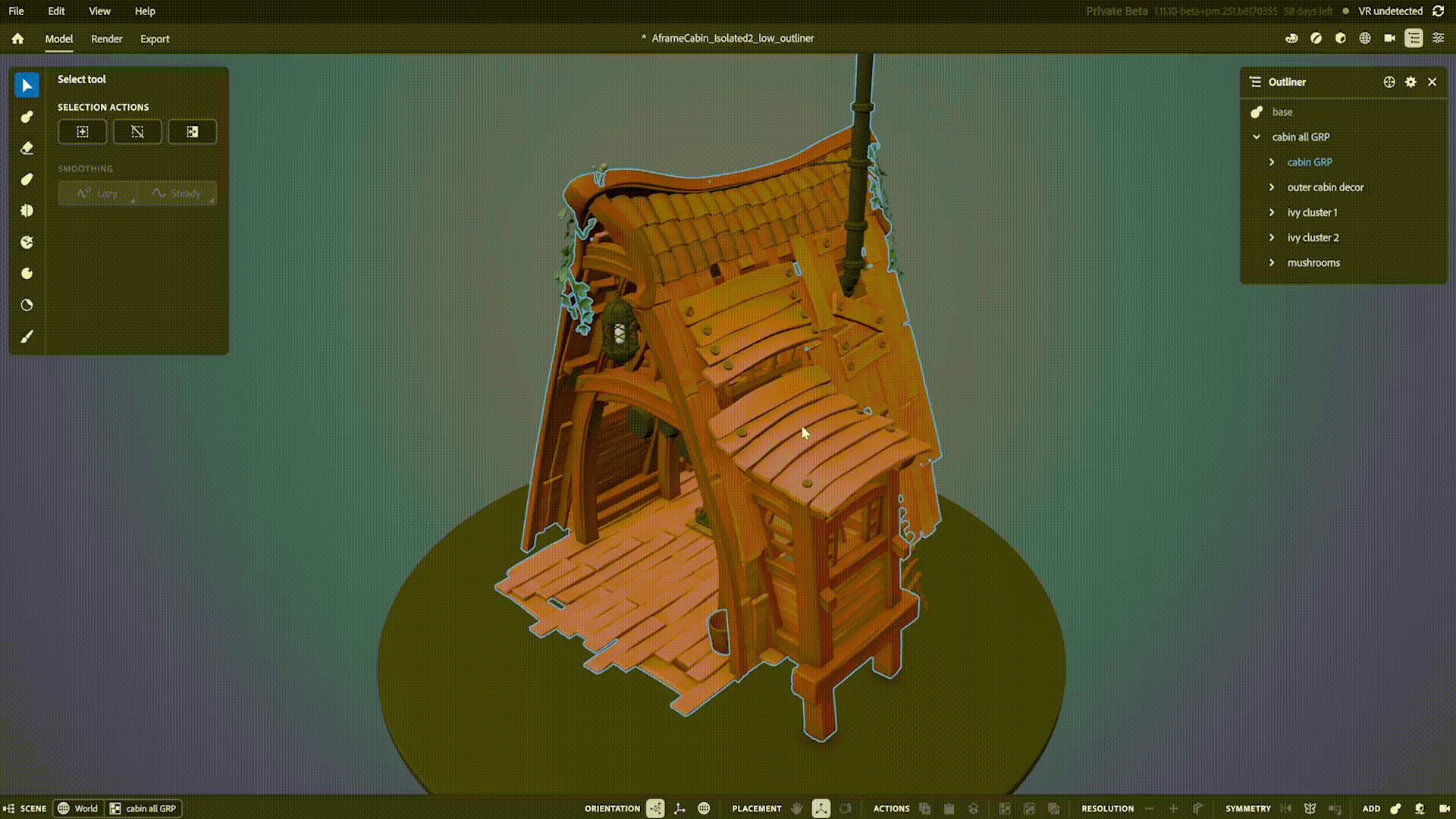The width and height of the screenshot is (1456, 819).
Task: Select the Elastic circle tool
Action: (x=27, y=305)
